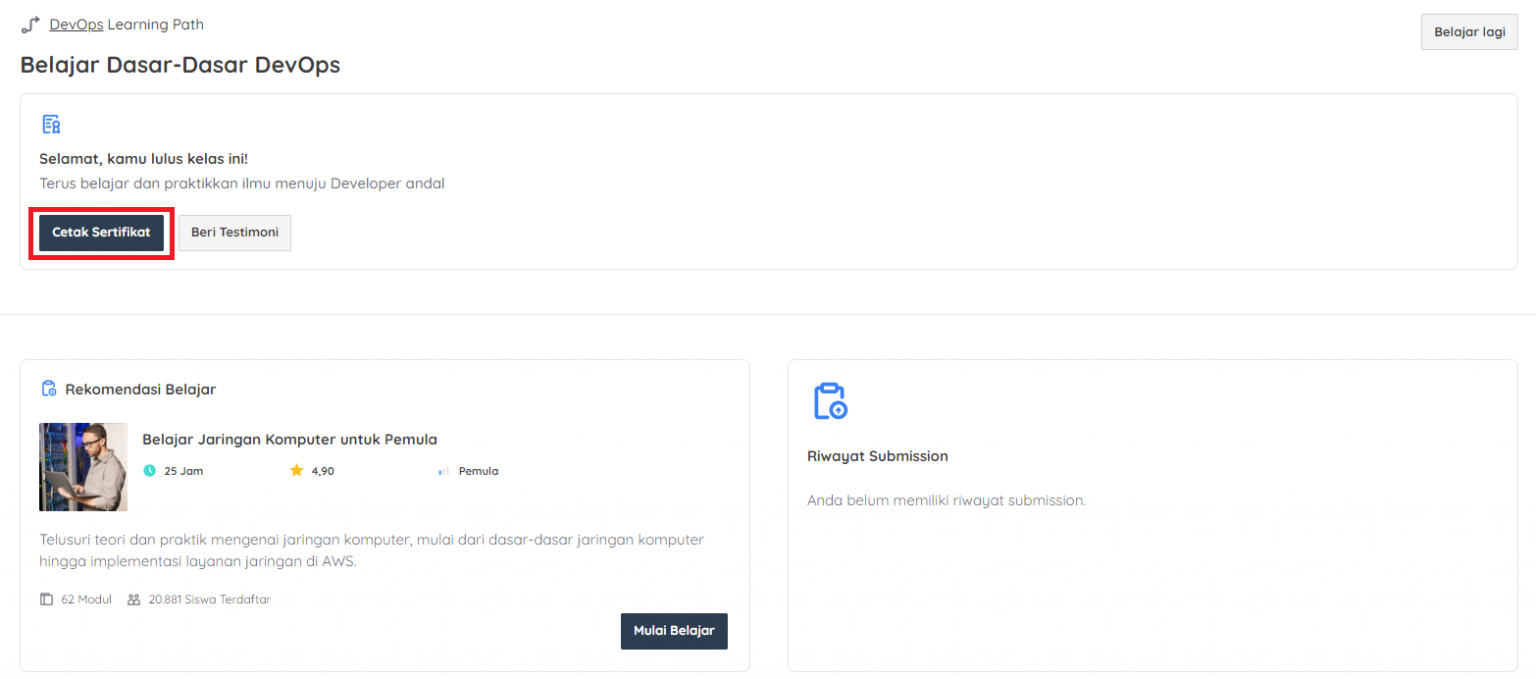Click the certificate icon above the congratulations text
This screenshot has height=679, width=1536.
click(50, 125)
